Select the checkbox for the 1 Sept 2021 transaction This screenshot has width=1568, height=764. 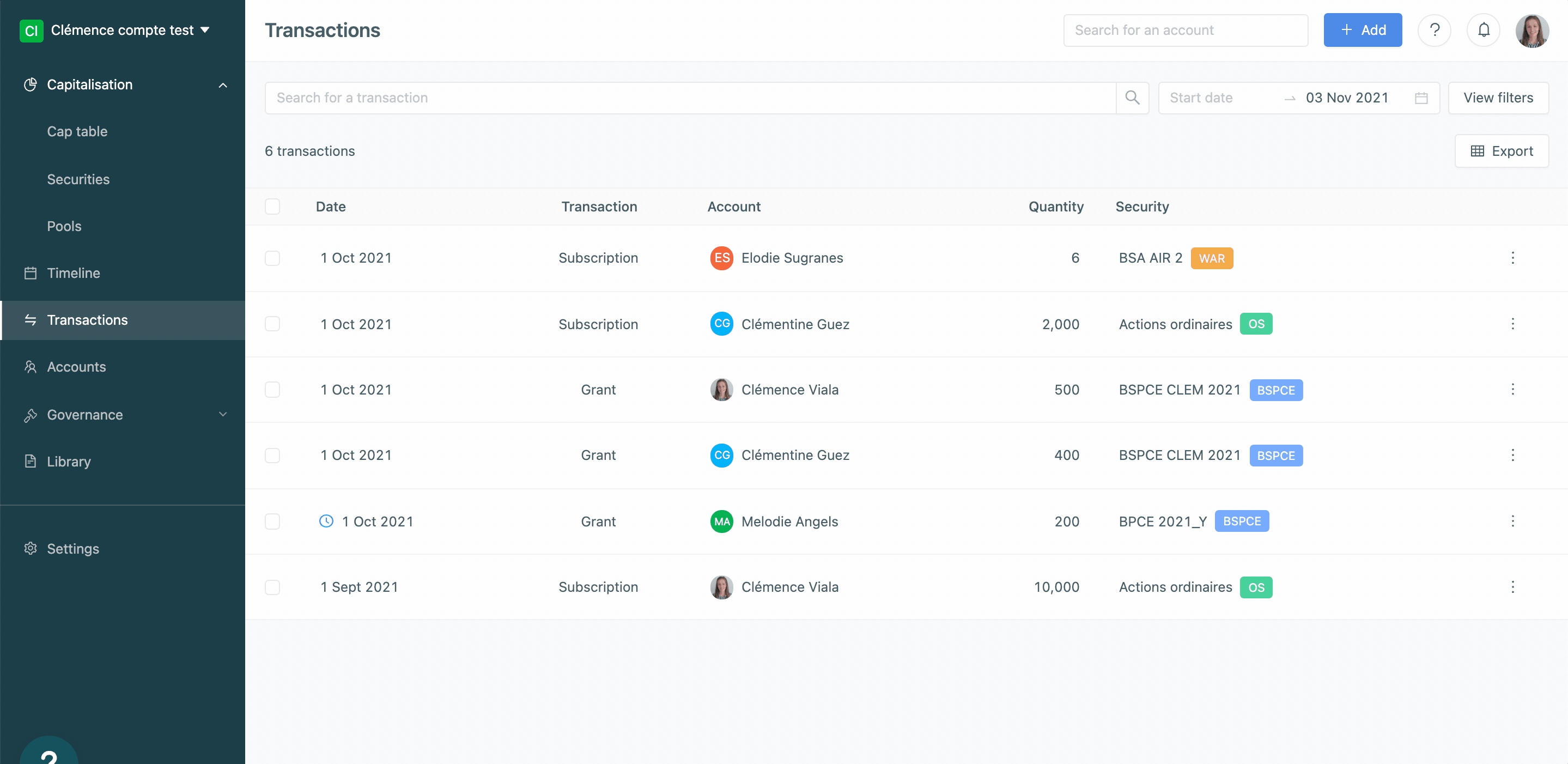tap(272, 587)
